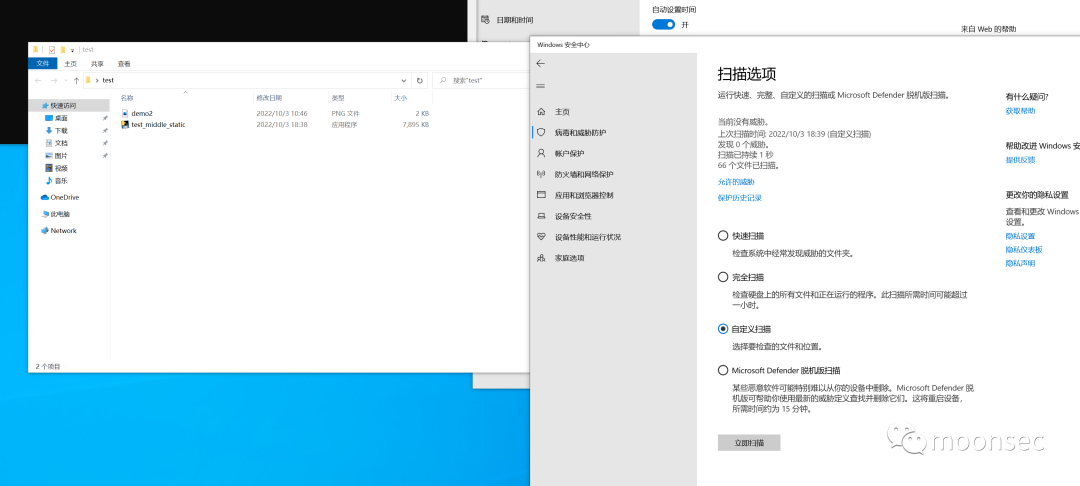Image resolution: width=1080 pixels, height=486 pixels.
Task: Open the hamburger menu in Windows Security
Action: (540, 86)
